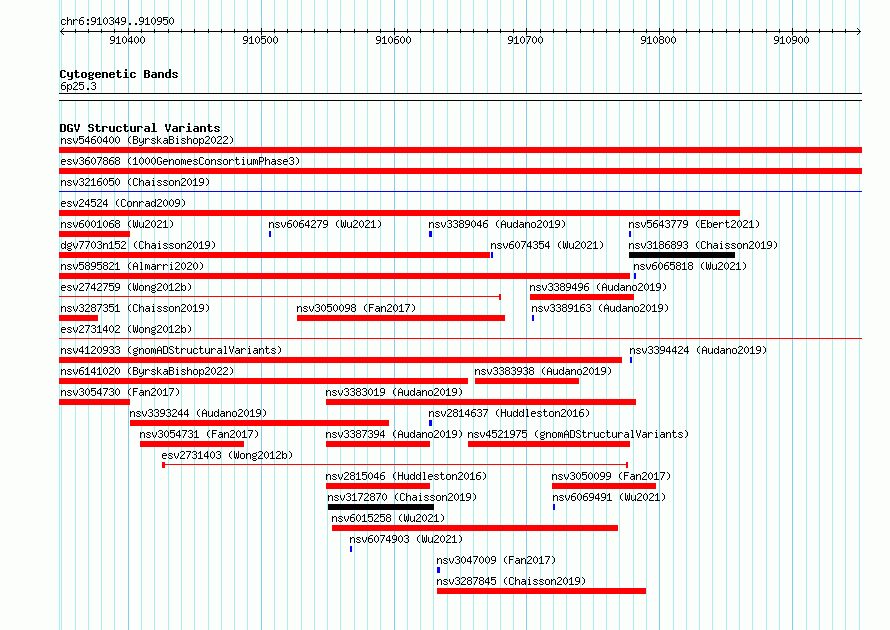The width and height of the screenshot is (890, 630).
Task: Select the red bar under dgv7703n152
Action: coord(275,255)
